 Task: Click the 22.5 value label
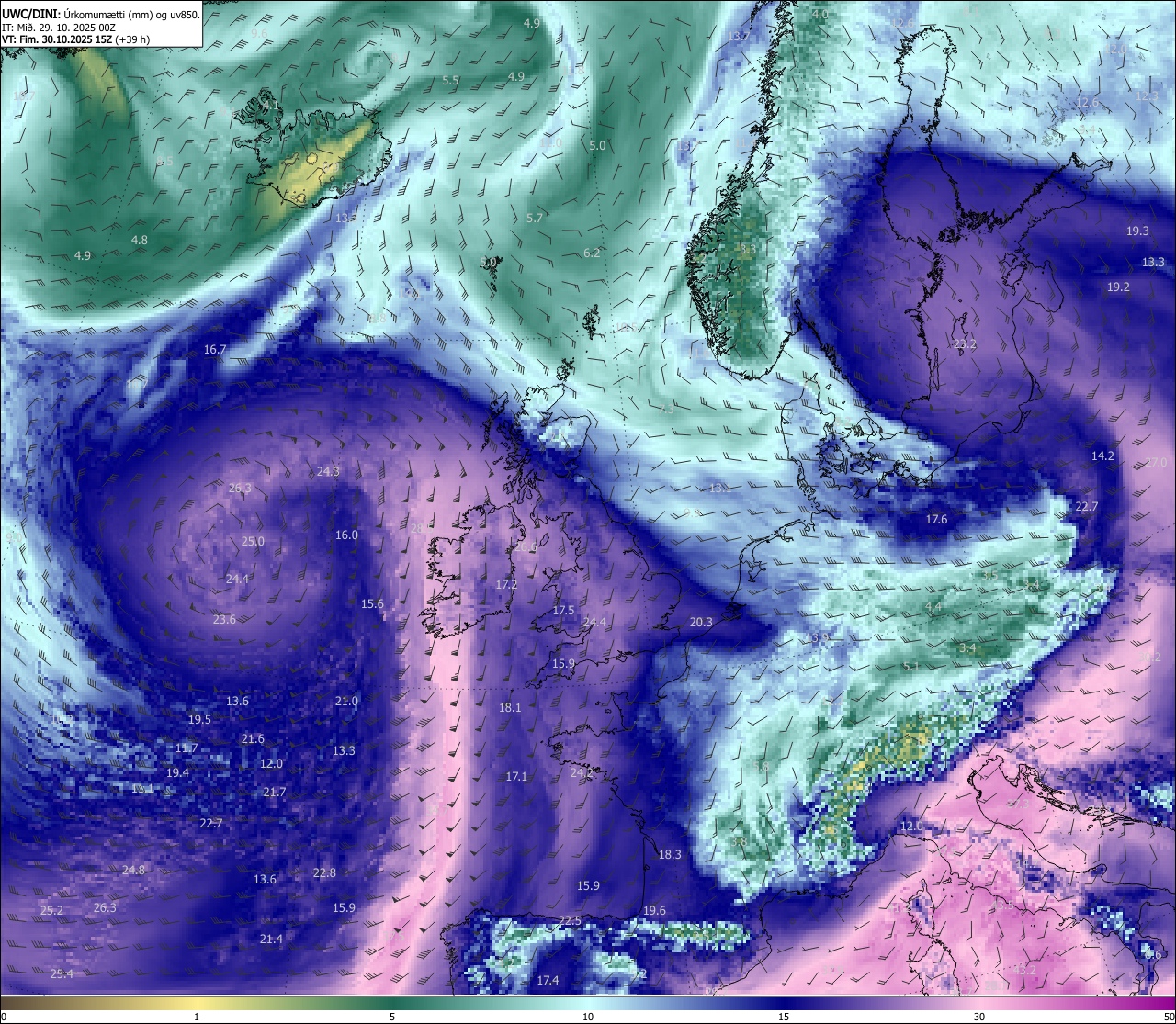click(x=570, y=920)
